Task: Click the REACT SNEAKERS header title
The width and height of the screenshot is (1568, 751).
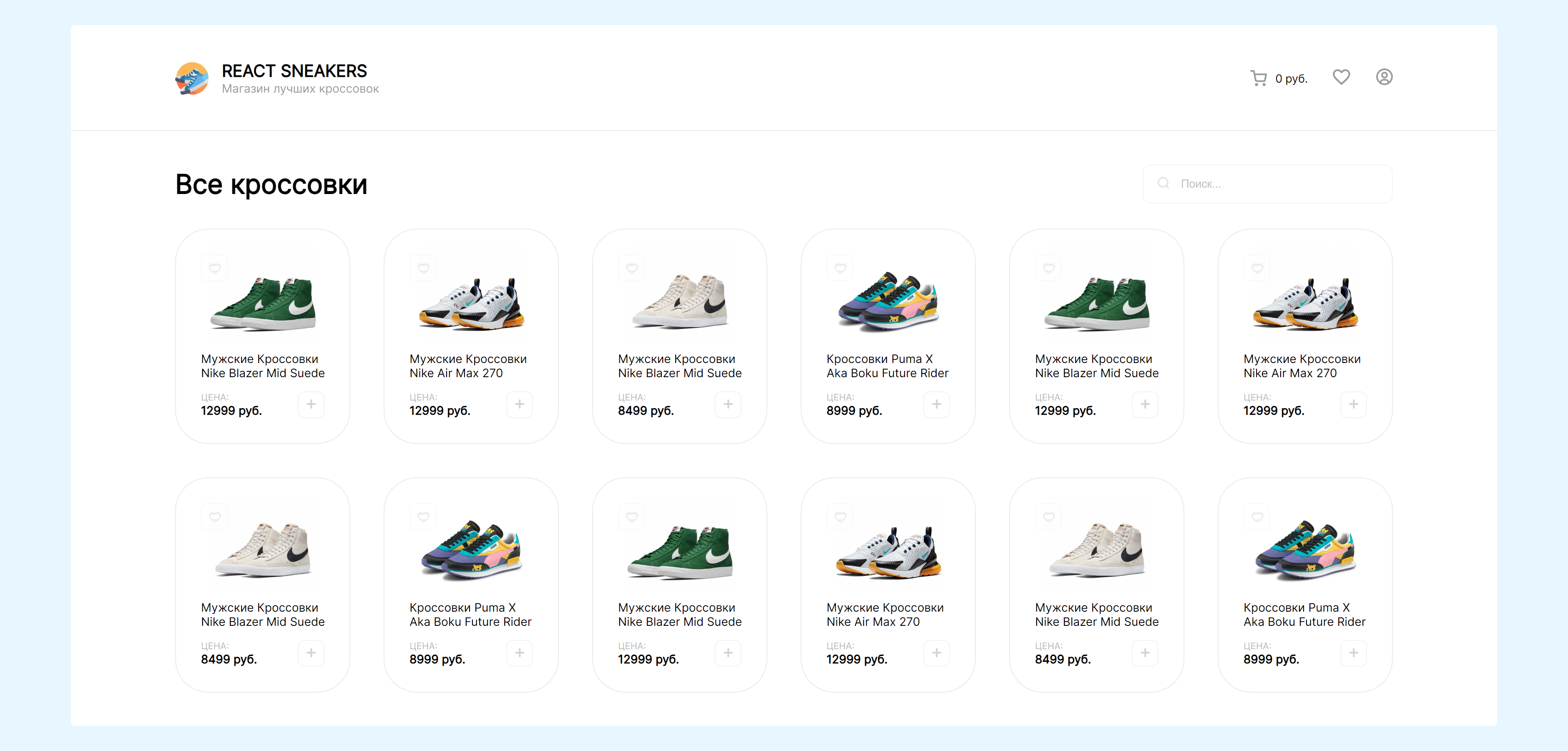Action: click(x=294, y=71)
